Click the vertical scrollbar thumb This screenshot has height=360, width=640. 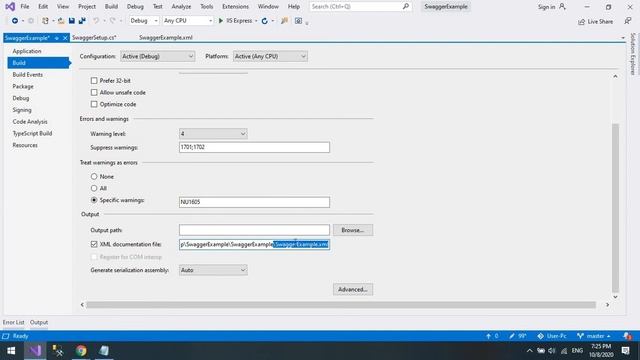[x=615, y=208]
